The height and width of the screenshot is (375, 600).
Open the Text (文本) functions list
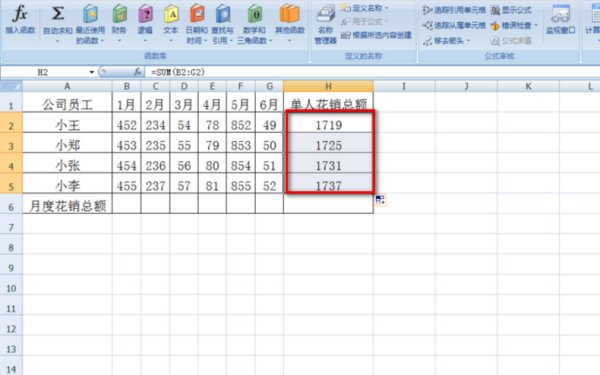(171, 23)
